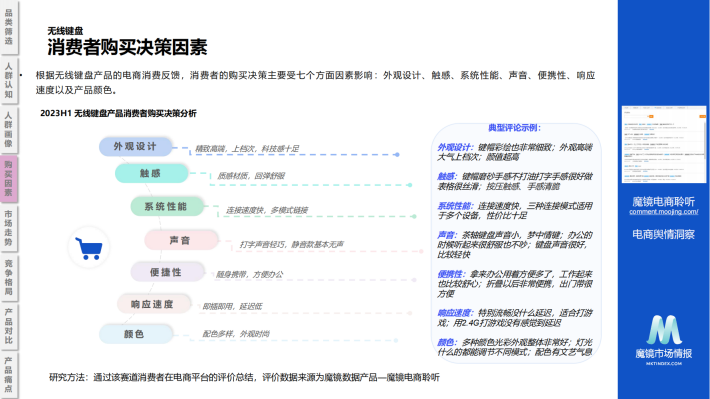Switch to the 产品对比 side tab

point(9,326)
